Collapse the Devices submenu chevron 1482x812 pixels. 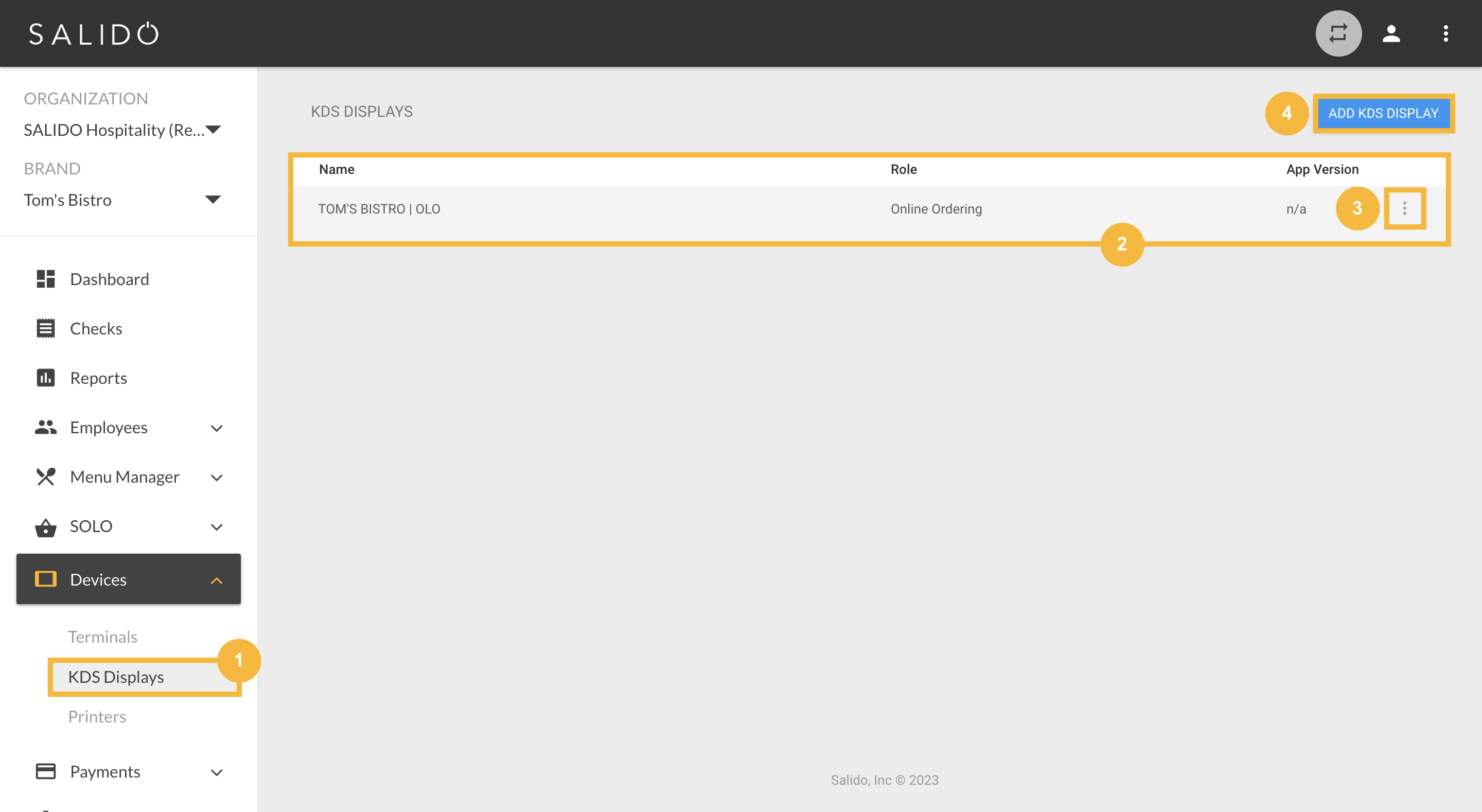pyautogui.click(x=216, y=580)
